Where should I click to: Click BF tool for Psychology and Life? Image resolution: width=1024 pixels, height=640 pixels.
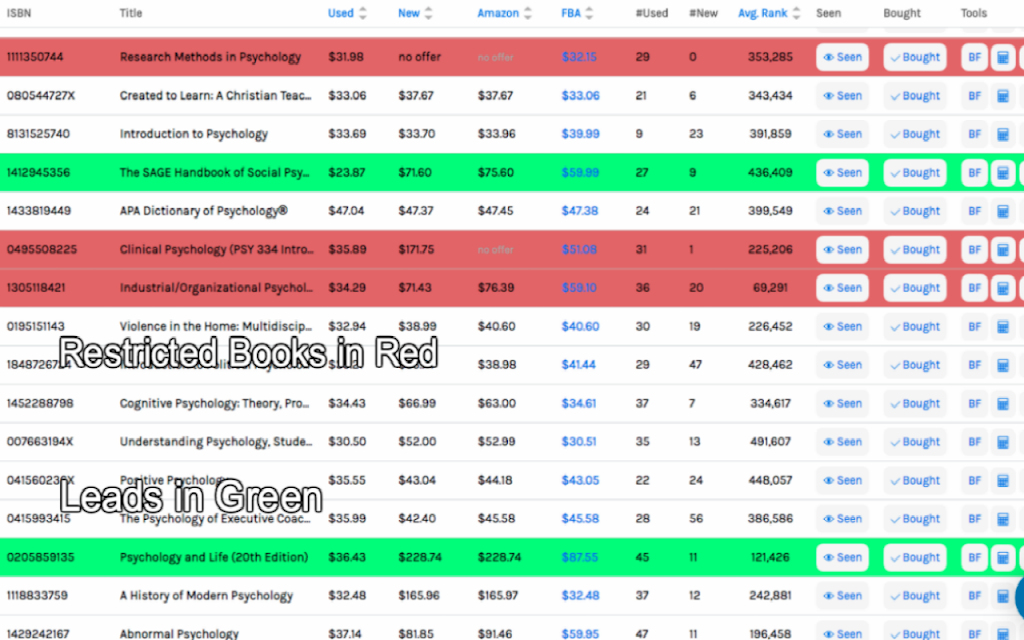point(974,558)
